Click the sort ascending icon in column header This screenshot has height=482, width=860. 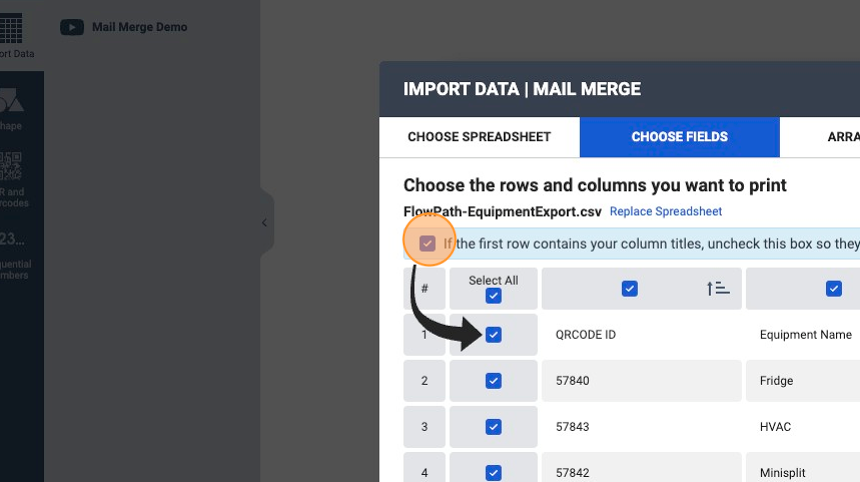[x=718, y=288]
